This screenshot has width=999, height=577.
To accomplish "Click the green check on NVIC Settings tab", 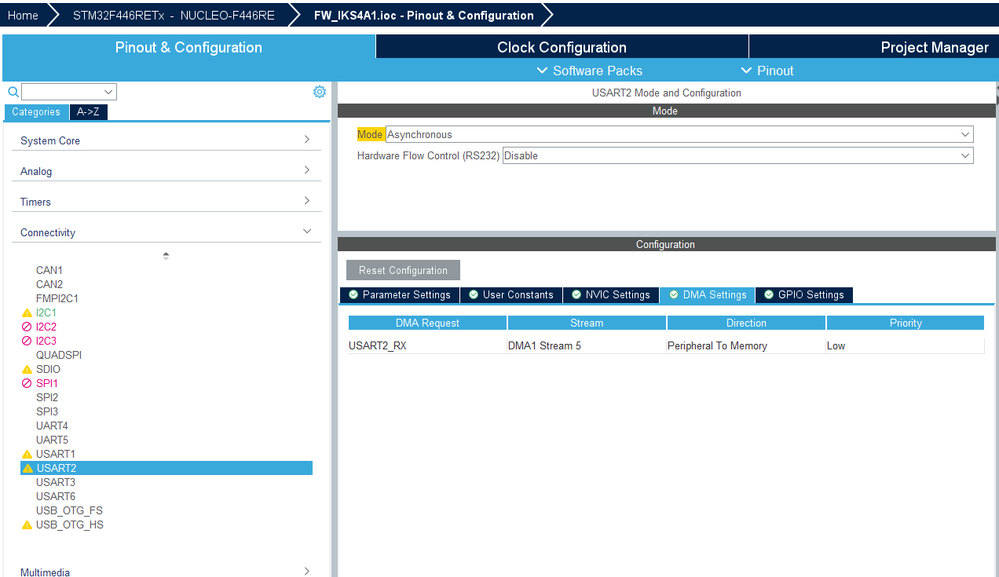I will 576,295.
